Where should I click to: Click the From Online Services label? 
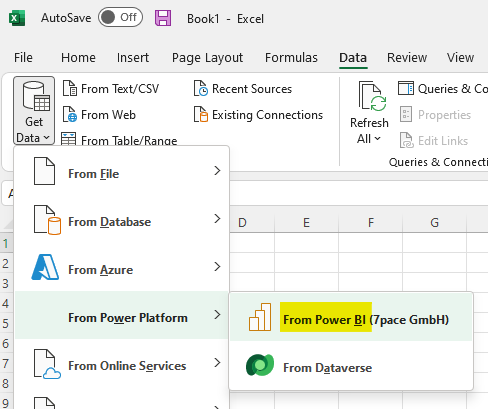[x=127, y=366]
